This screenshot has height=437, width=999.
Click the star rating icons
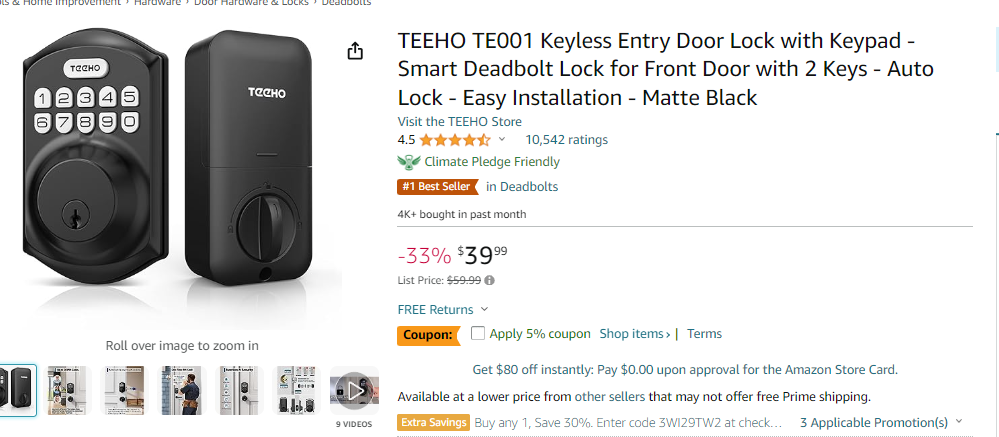pyautogui.click(x=455, y=140)
